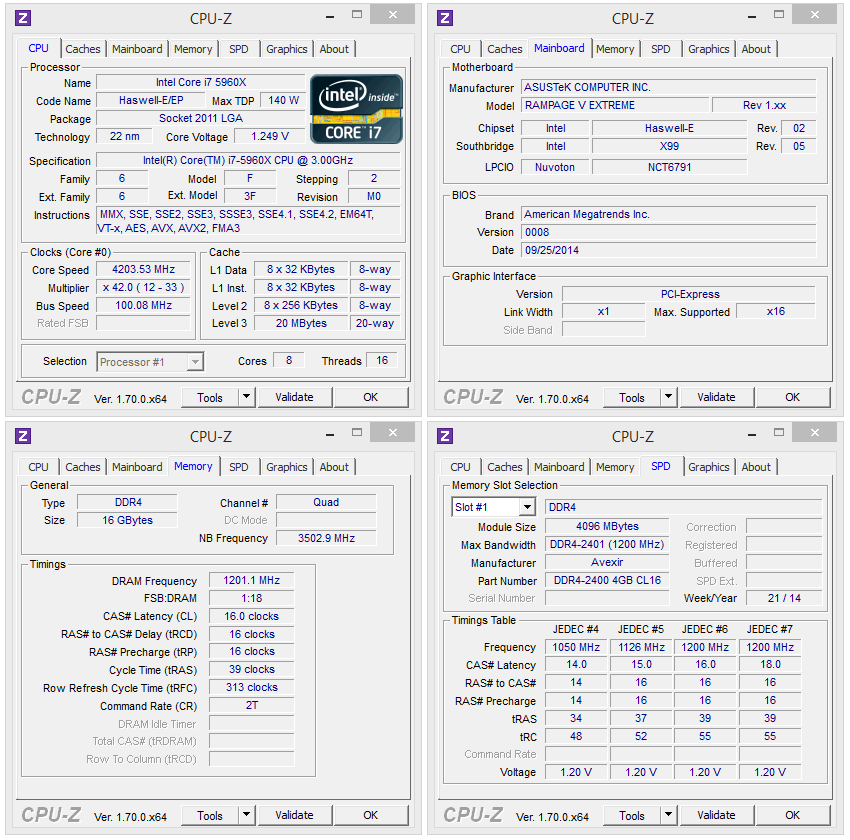The image size is (850, 840).
Task: Minimize the CPU tab window
Action: point(330,16)
